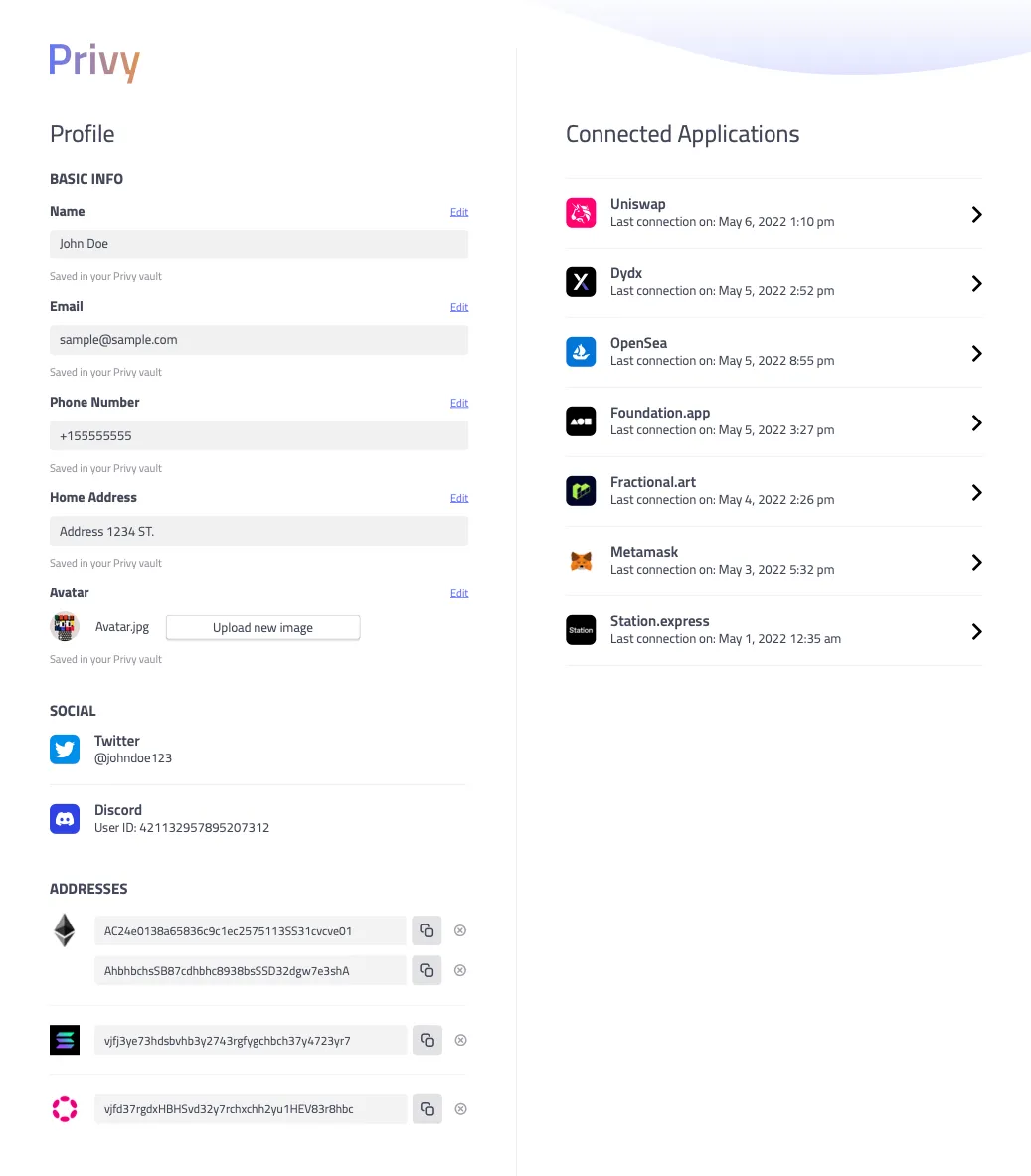
Task: Click the Twitter icon in Social
Action: (x=65, y=749)
